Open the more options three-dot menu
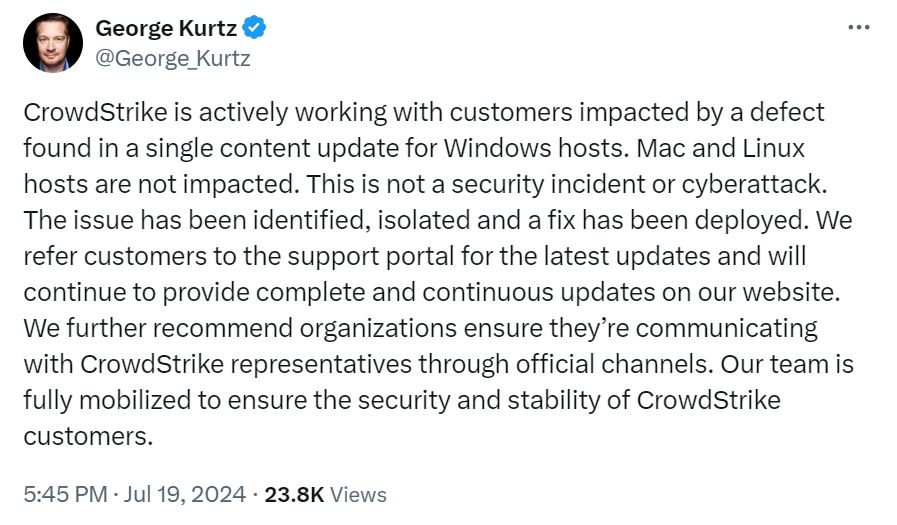This screenshot has width=897, height=525. coord(858,27)
